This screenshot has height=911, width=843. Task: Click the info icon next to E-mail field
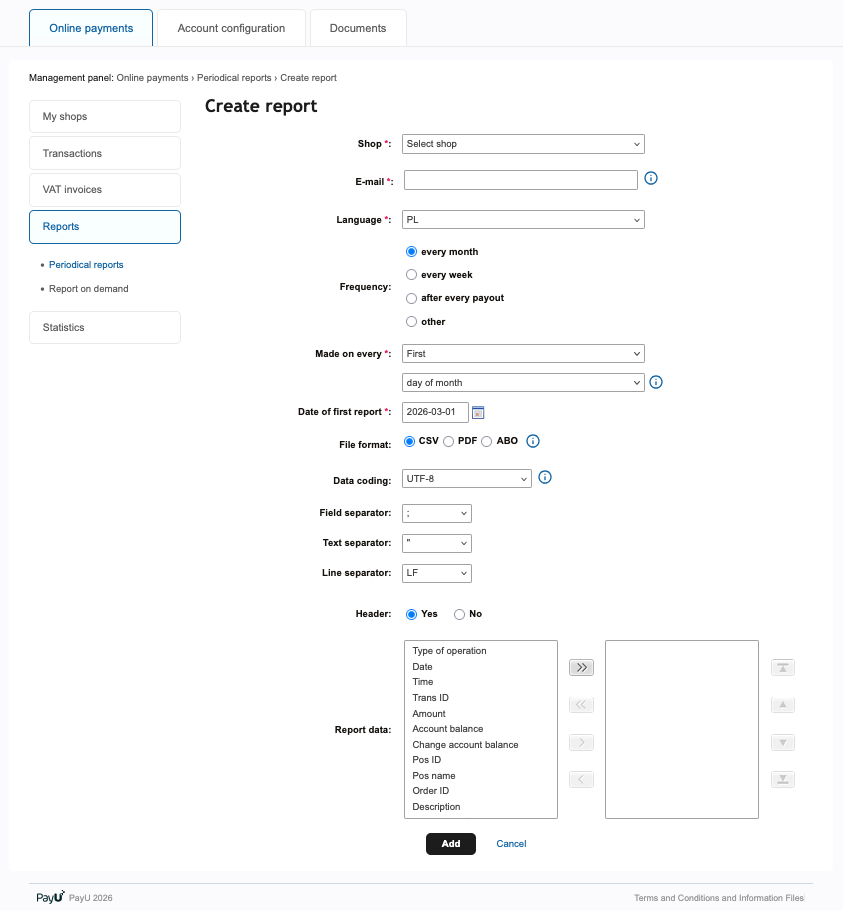click(x=651, y=177)
